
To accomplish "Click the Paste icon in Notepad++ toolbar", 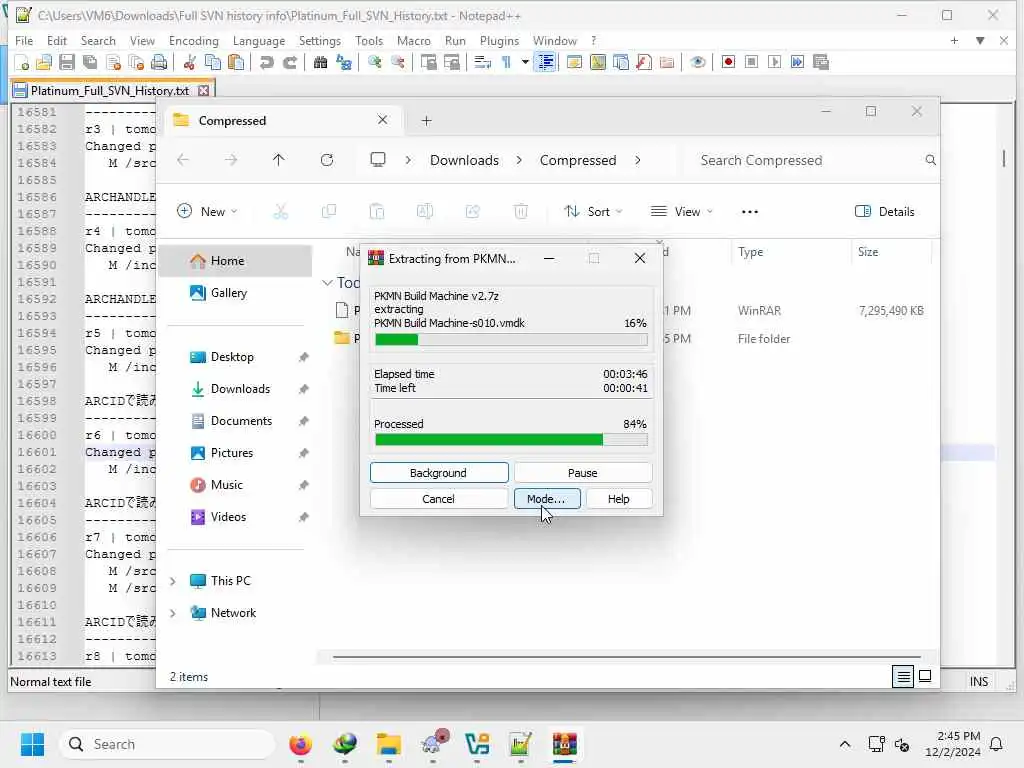I will (236, 63).
